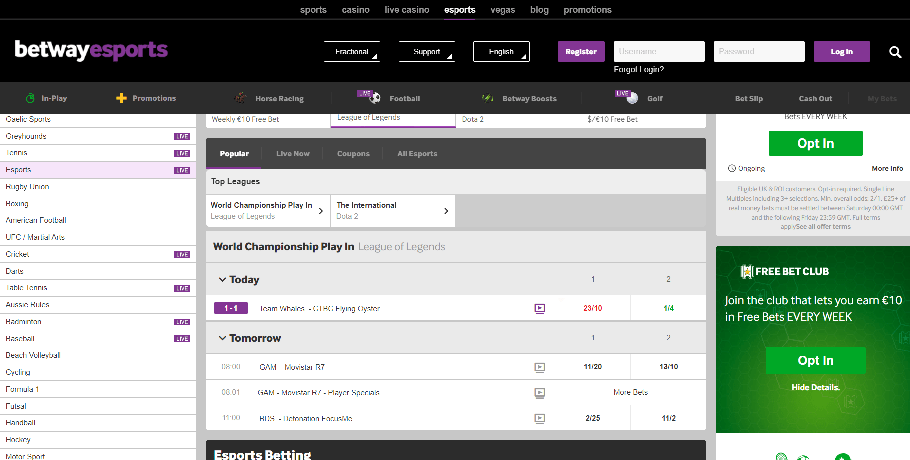Image resolution: width=910 pixels, height=460 pixels.
Task: Expand the Support dropdown
Action: coord(427,52)
